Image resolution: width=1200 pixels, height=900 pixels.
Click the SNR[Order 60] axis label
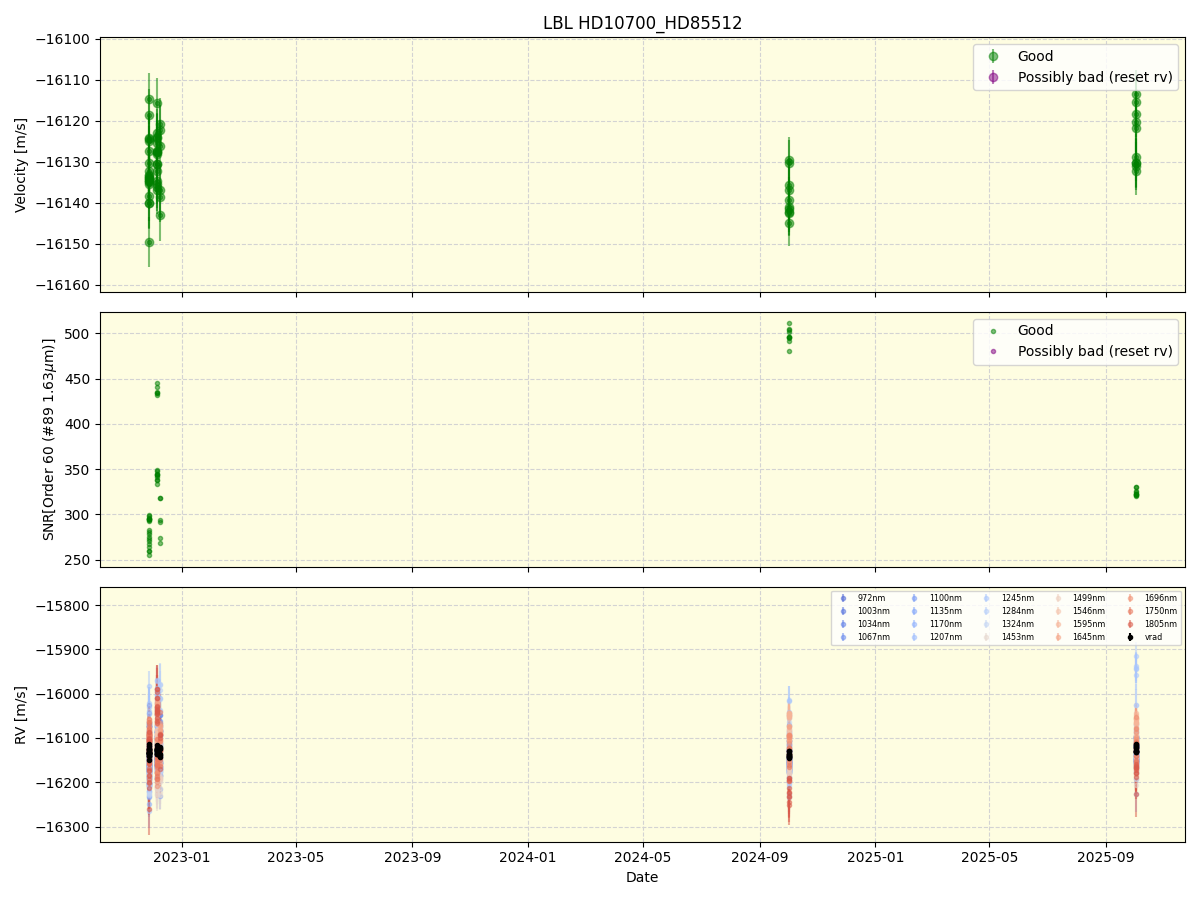[x=49, y=439]
